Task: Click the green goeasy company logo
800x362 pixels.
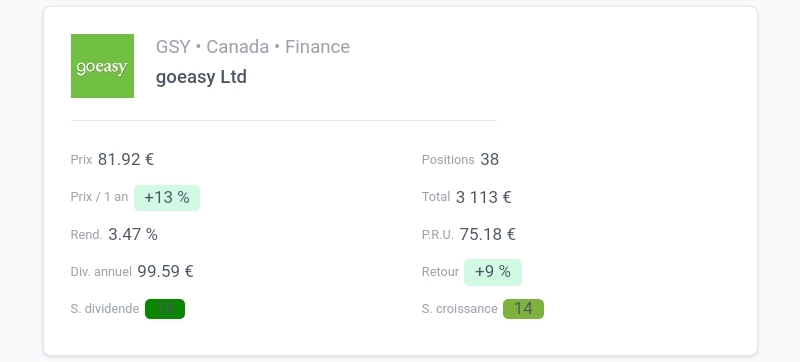Action: pyautogui.click(x=102, y=66)
